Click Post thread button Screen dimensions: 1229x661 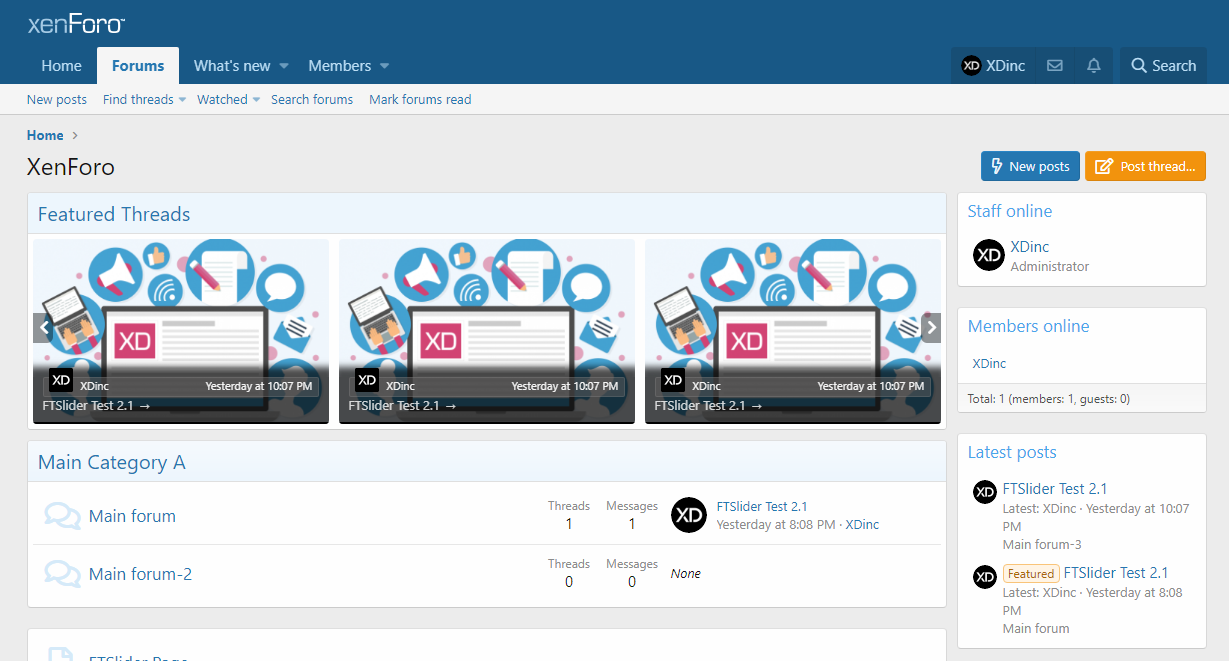click(1145, 166)
